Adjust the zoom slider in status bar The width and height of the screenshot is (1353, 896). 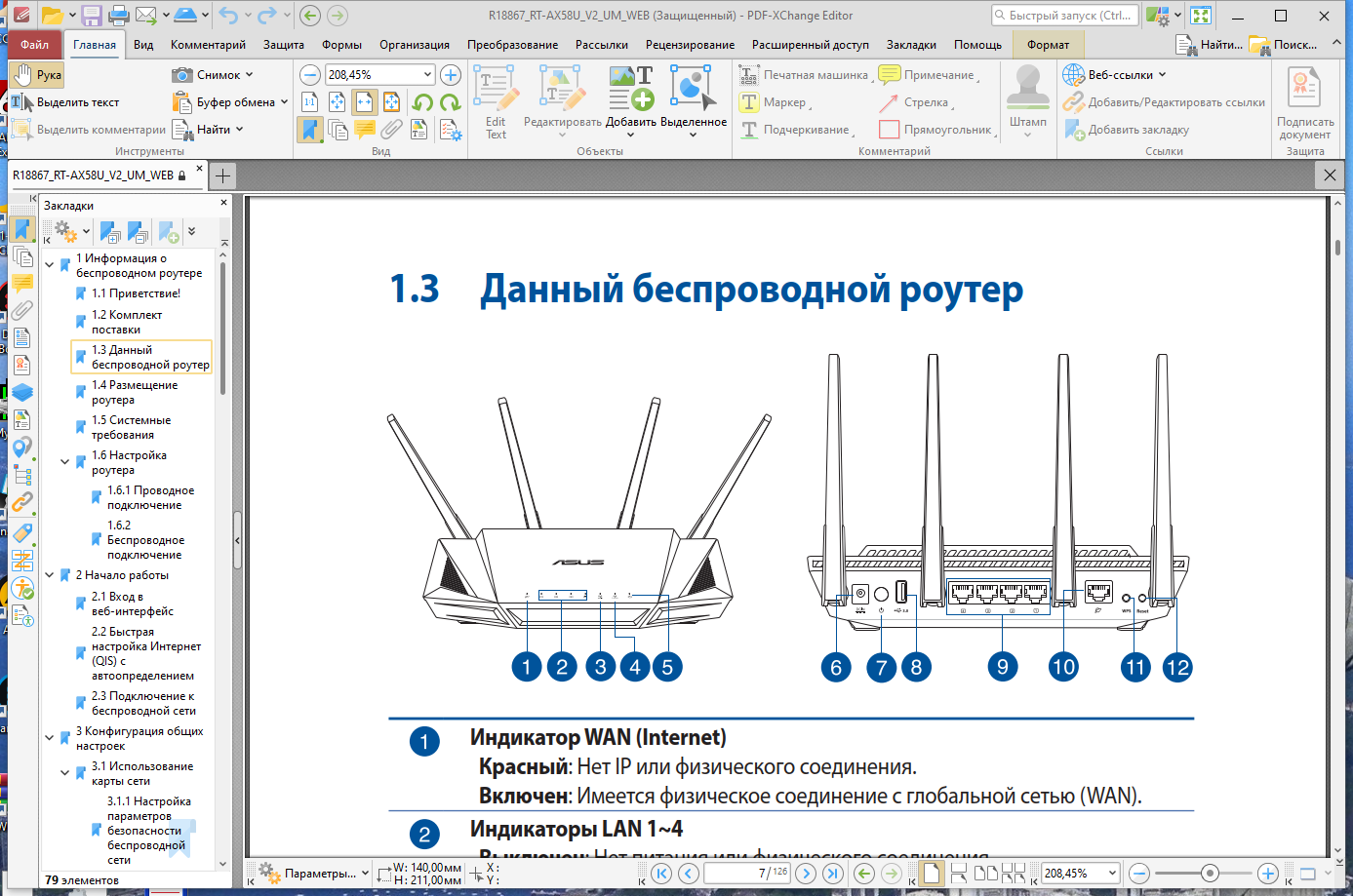coord(1210,874)
